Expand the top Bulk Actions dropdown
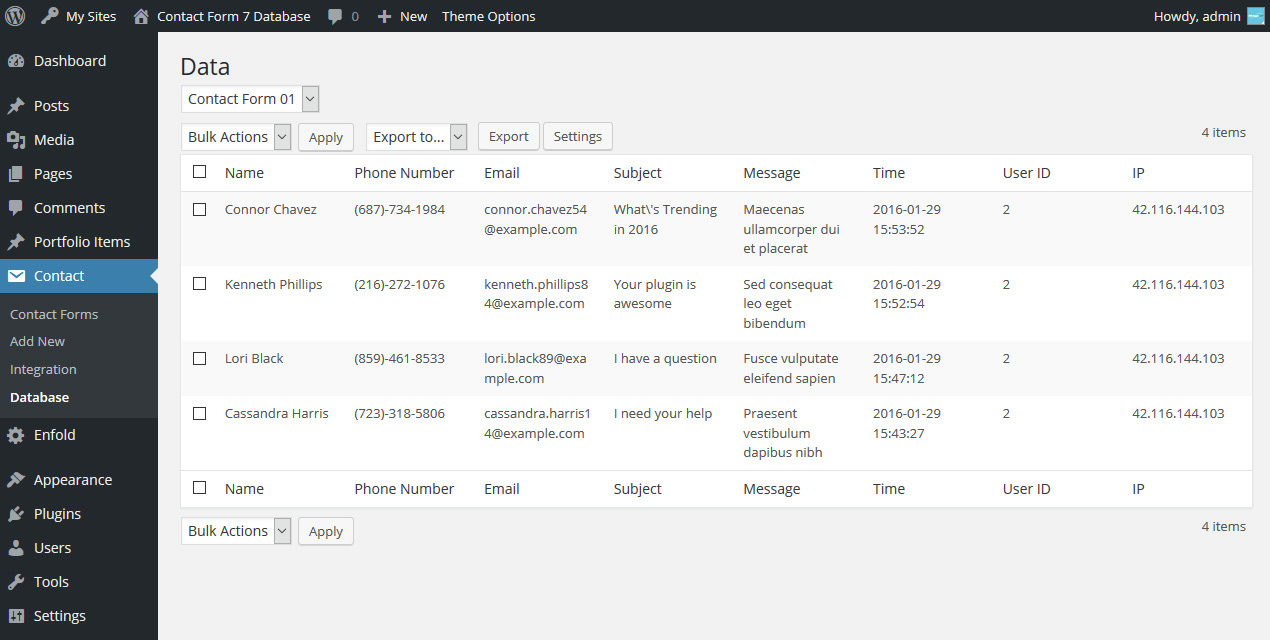 [236, 137]
